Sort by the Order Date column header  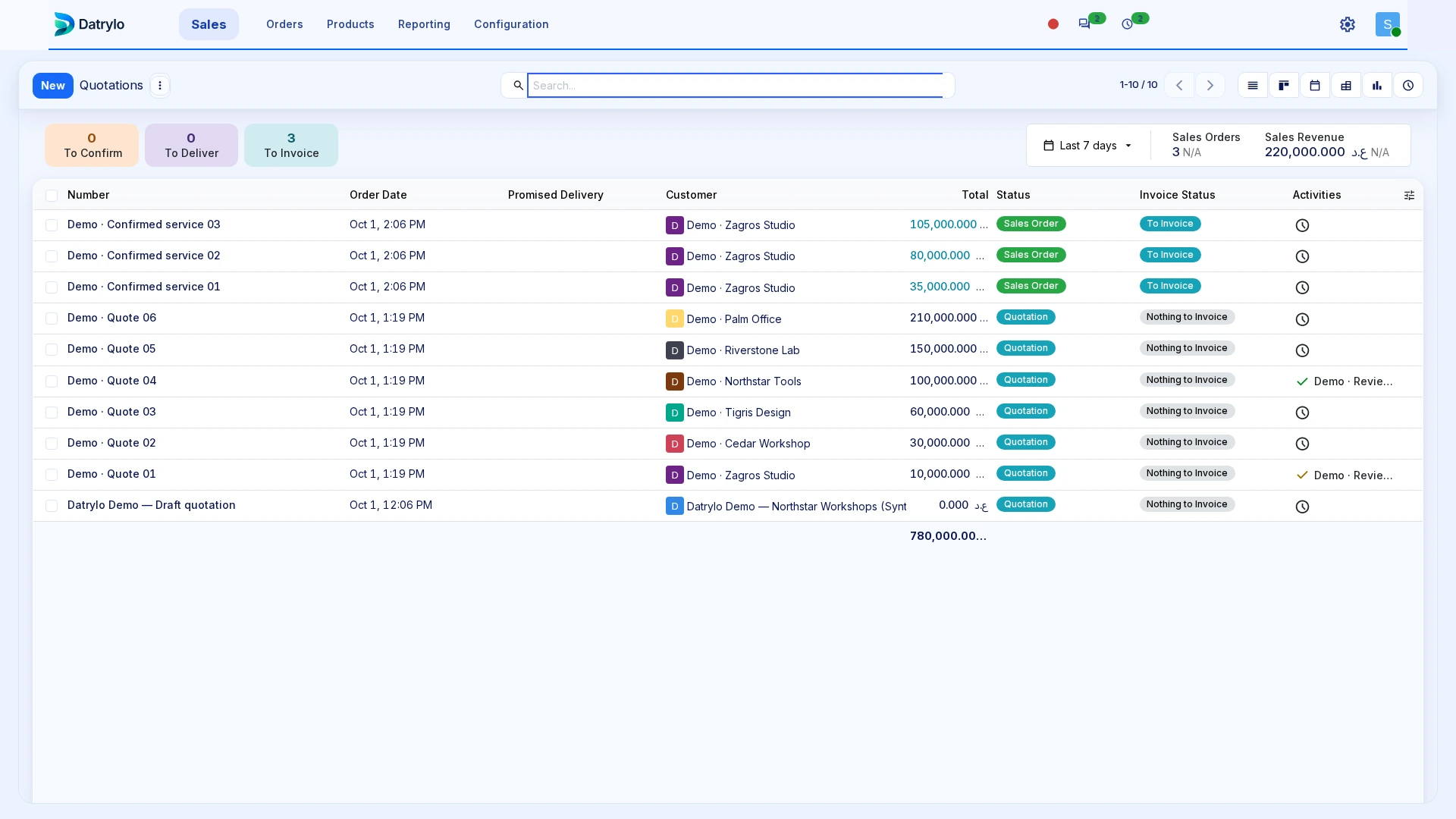pos(378,195)
